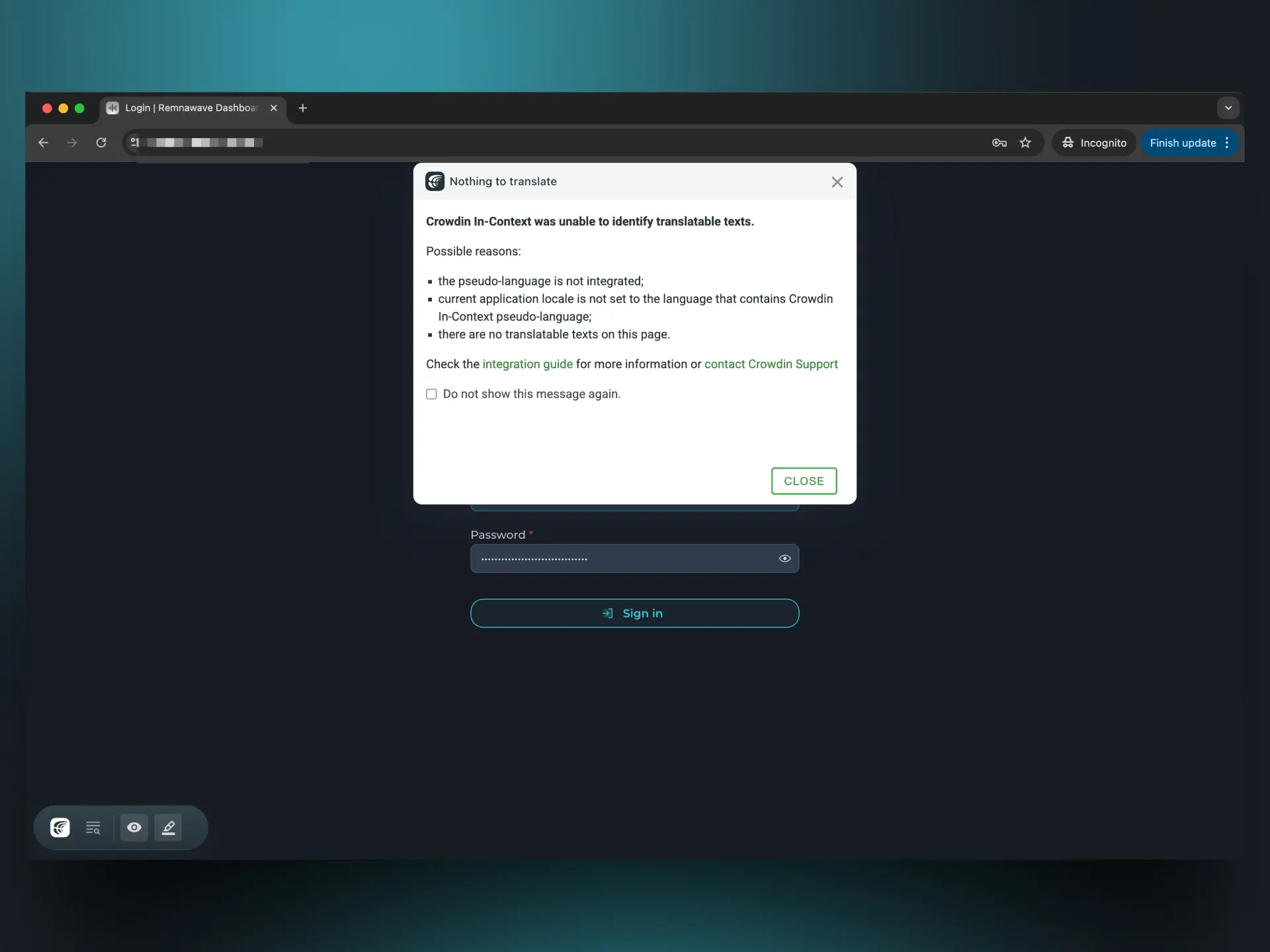Open the integration guide link

coord(527,364)
